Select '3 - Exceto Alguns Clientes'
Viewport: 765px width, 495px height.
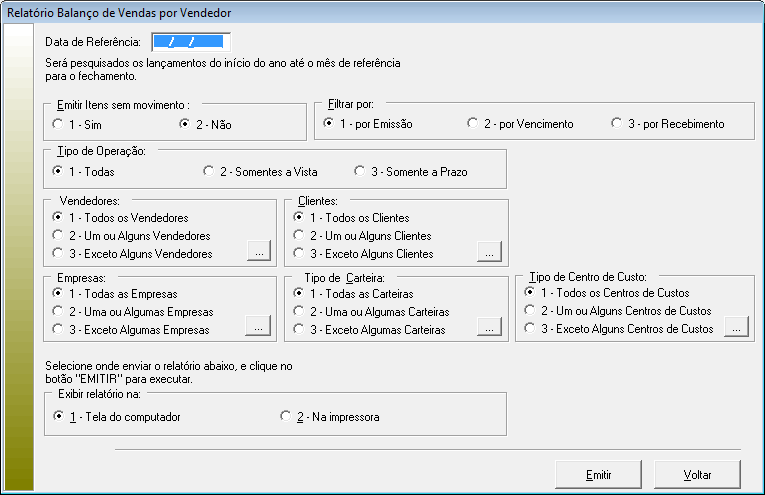(x=299, y=254)
